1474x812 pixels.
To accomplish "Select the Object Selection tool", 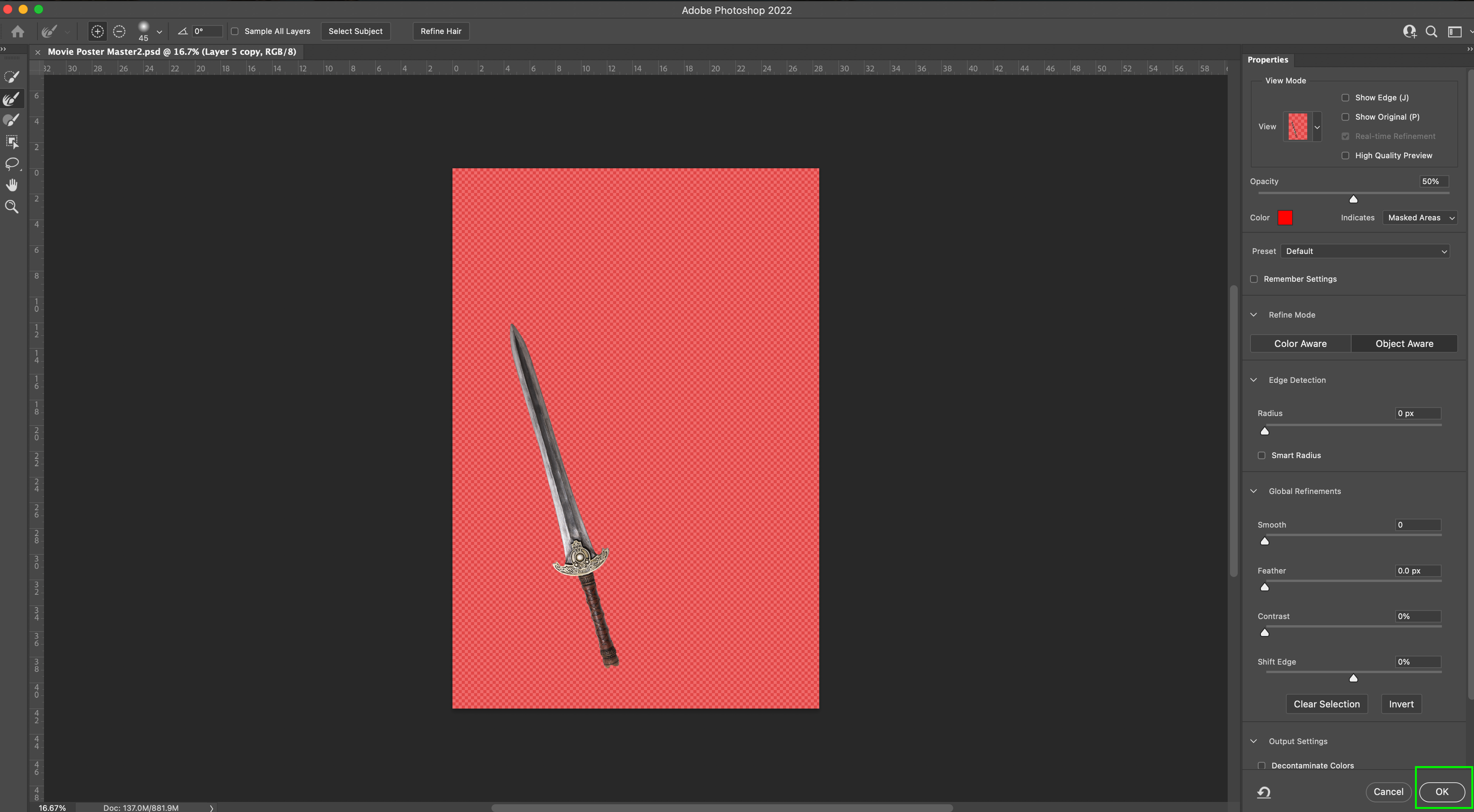I will click(12, 142).
